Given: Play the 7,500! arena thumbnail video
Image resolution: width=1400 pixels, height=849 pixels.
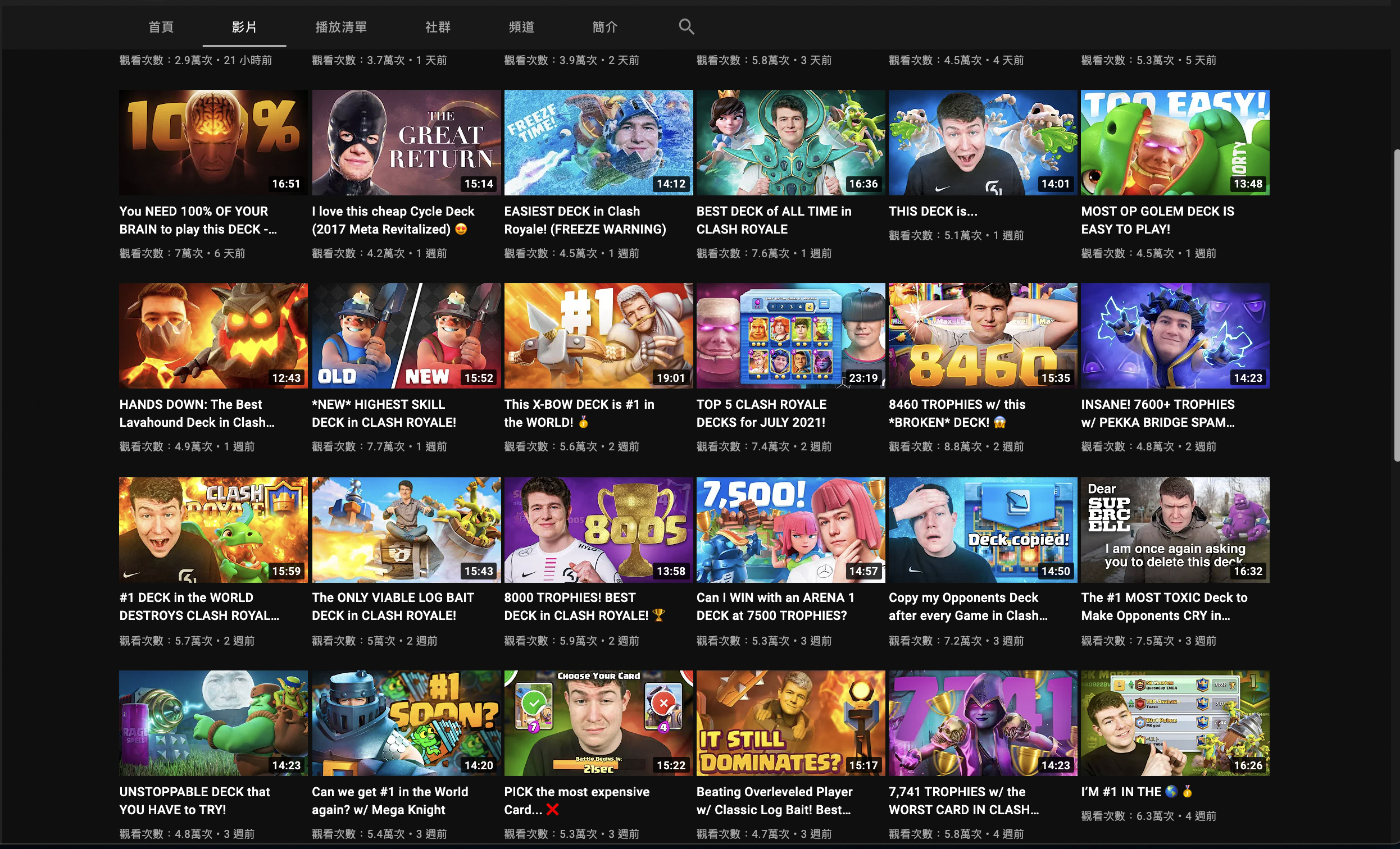Looking at the screenshot, I should 791,530.
